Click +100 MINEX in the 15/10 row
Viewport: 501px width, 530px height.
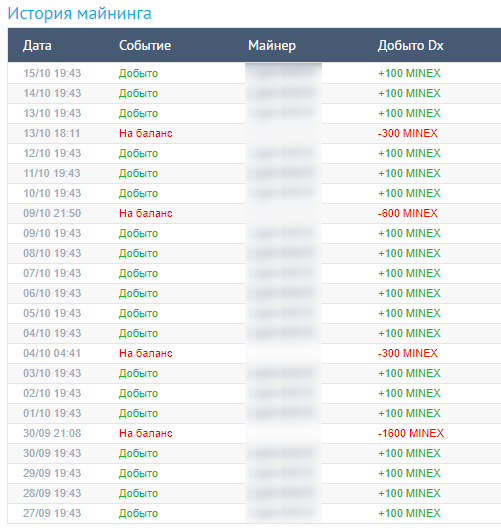409,73
